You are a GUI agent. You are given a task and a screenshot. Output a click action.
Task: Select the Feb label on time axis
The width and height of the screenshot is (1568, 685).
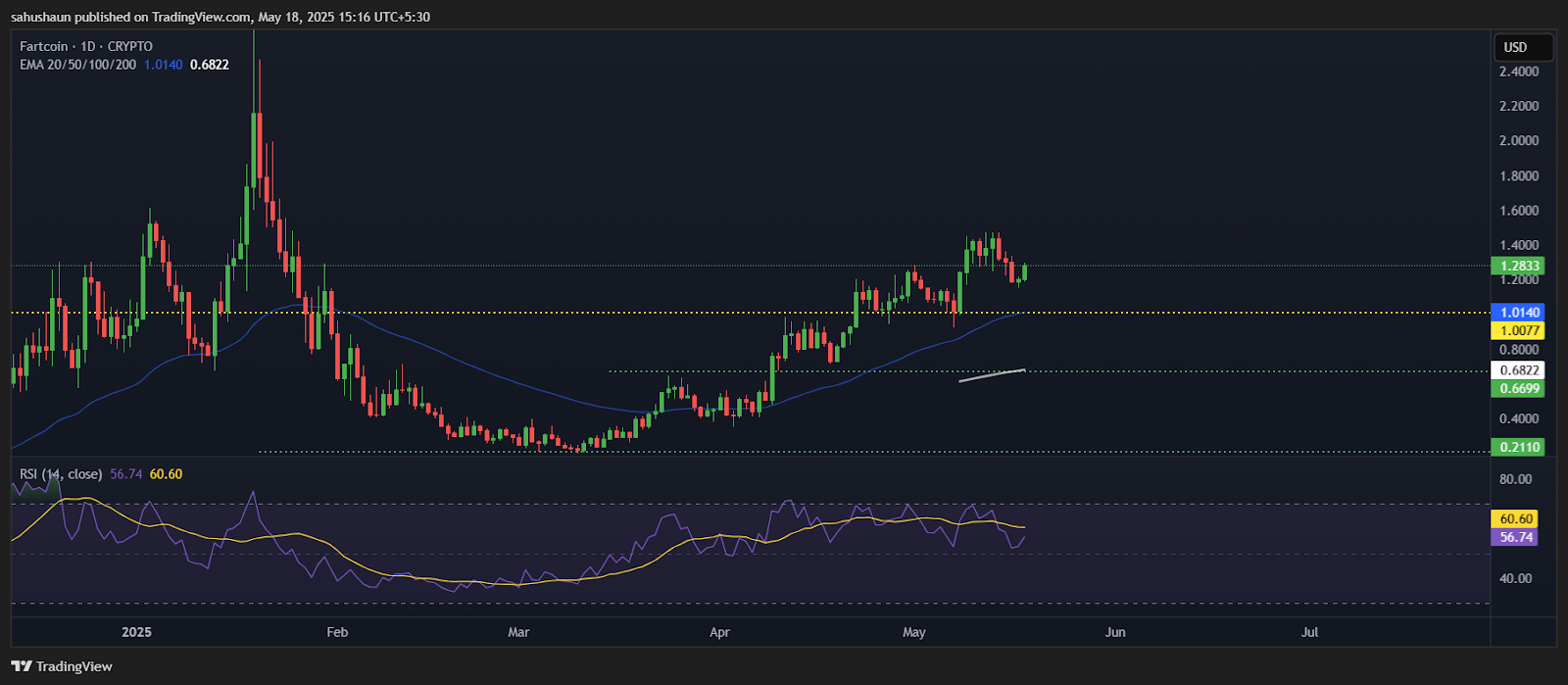(337, 632)
